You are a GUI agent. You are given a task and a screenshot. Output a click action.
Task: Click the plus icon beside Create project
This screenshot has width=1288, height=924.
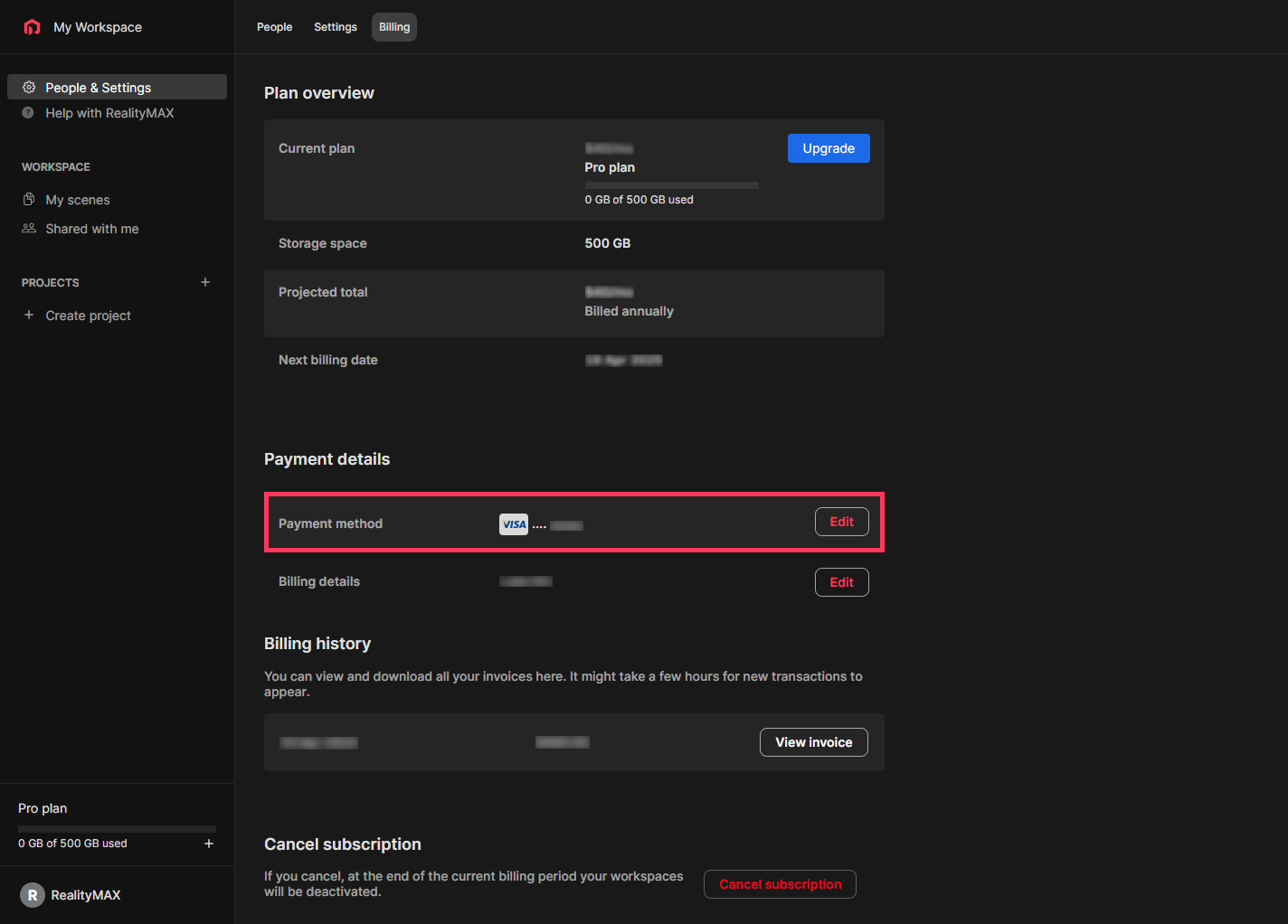point(28,315)
